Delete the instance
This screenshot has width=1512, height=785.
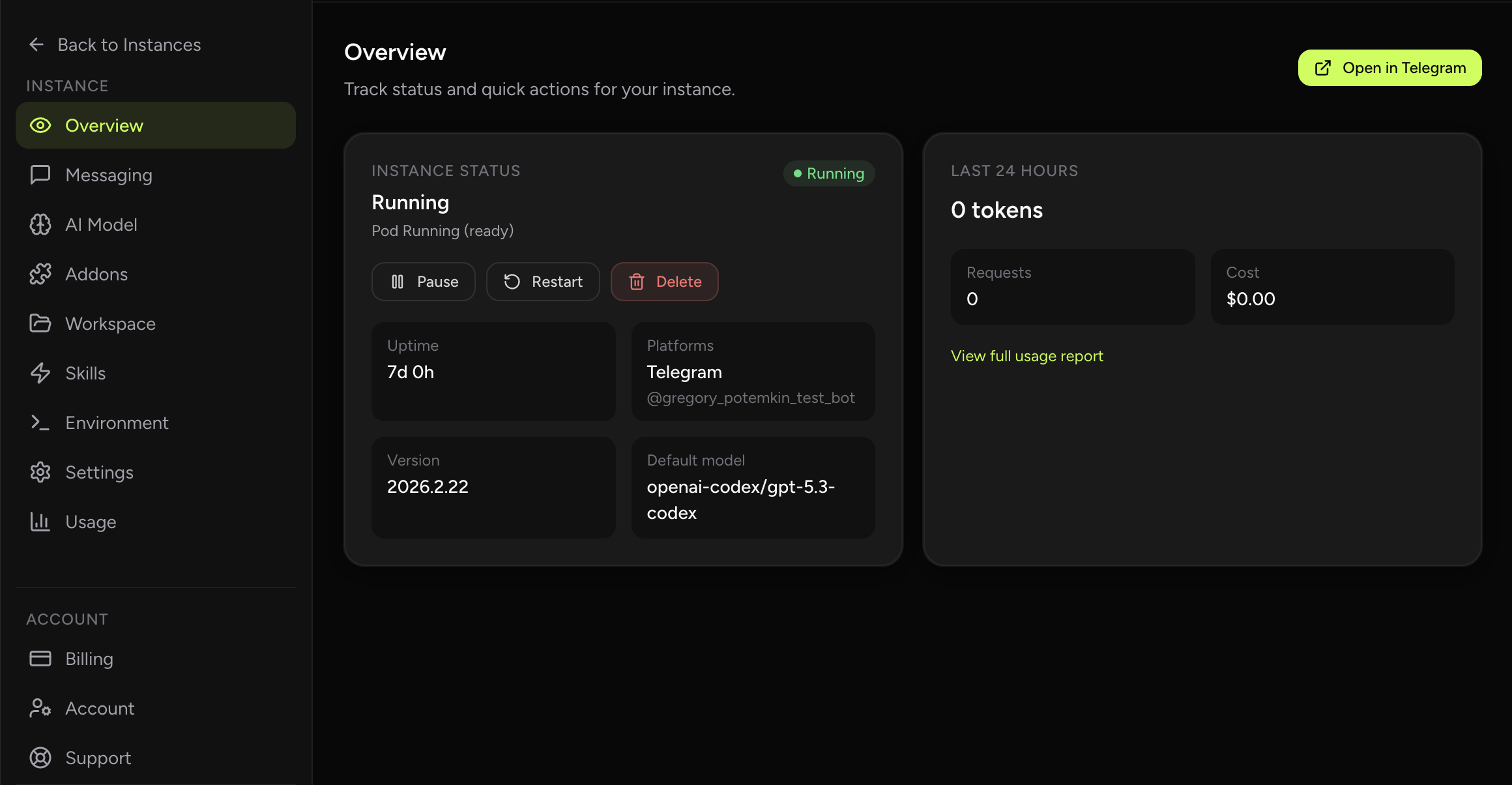664,281
